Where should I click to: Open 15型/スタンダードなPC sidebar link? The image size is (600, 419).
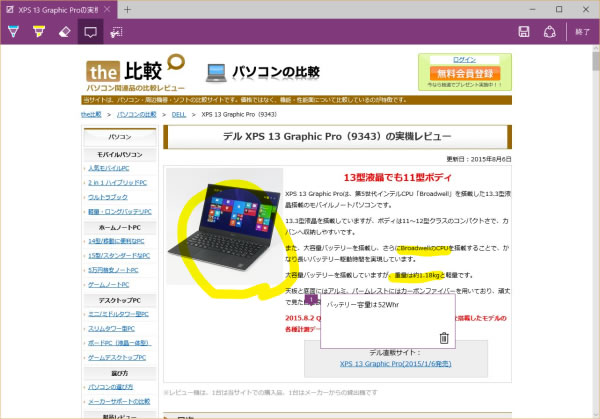tap(119, 256)
